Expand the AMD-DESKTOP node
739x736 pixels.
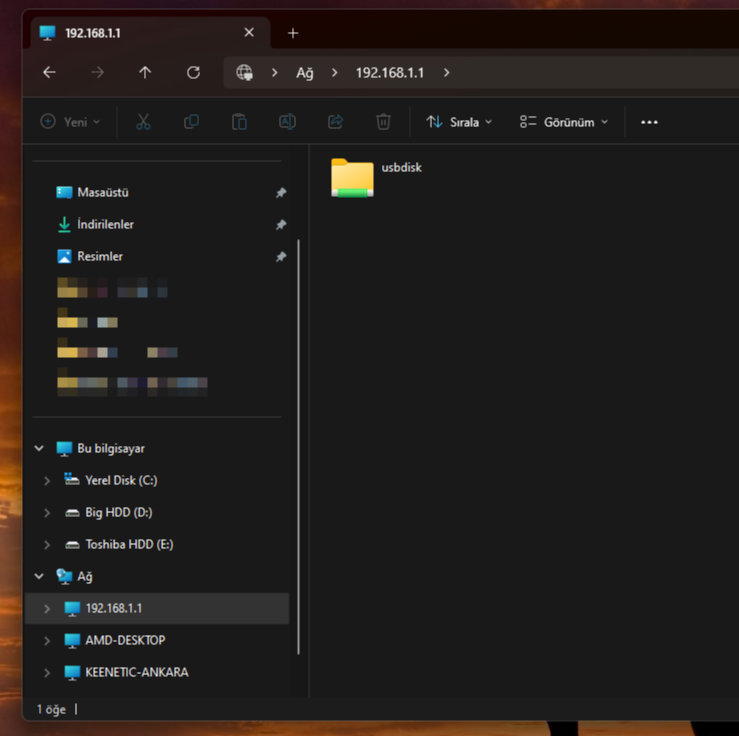pos(47,641)
